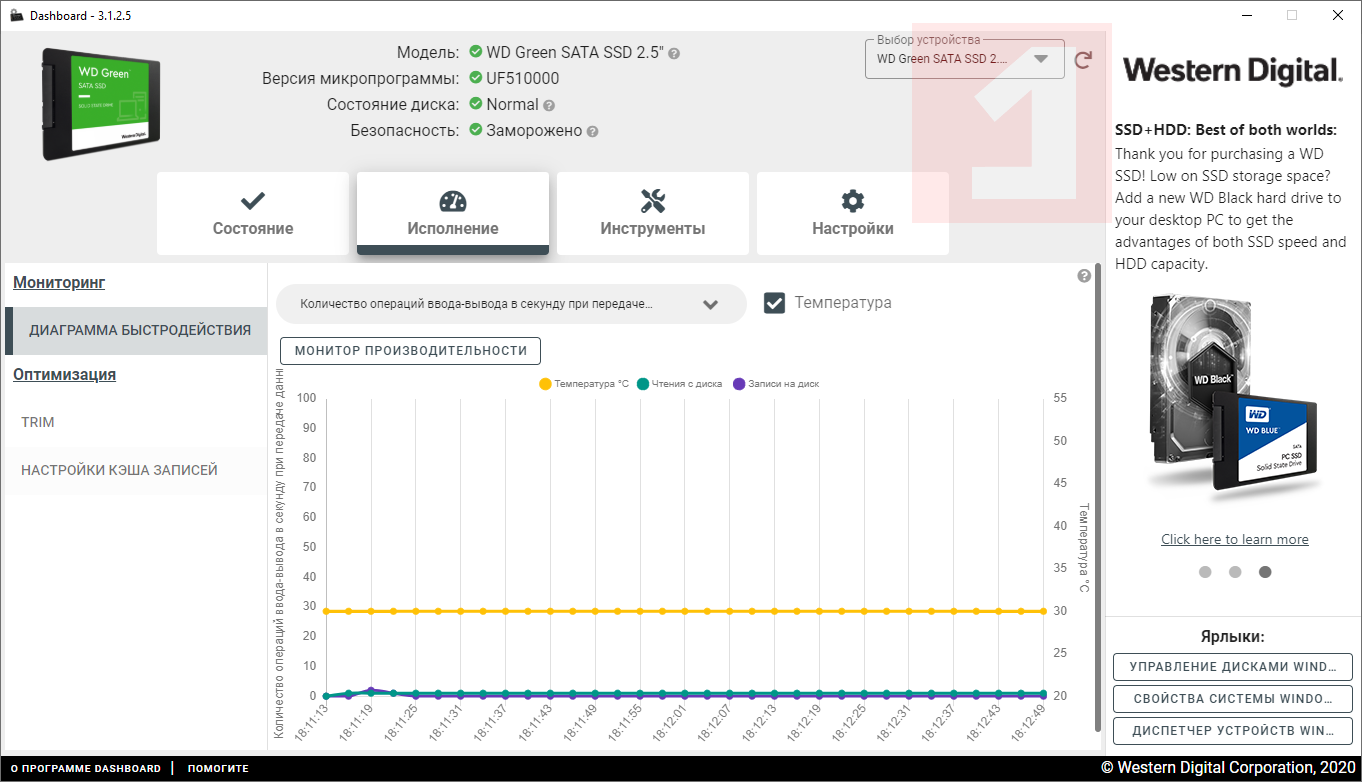Open Диспетчер устройств Windows shortcut

click(1233, 731)
